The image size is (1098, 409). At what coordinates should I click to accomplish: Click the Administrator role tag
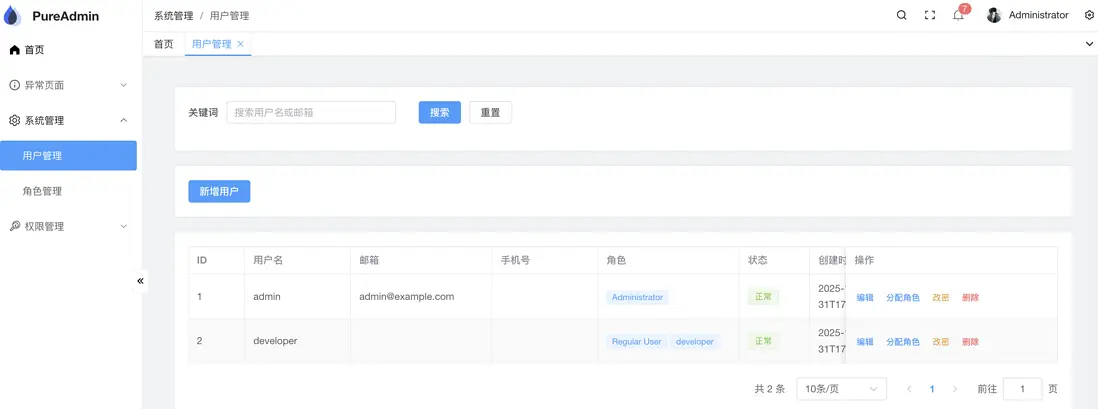[637, 297]
